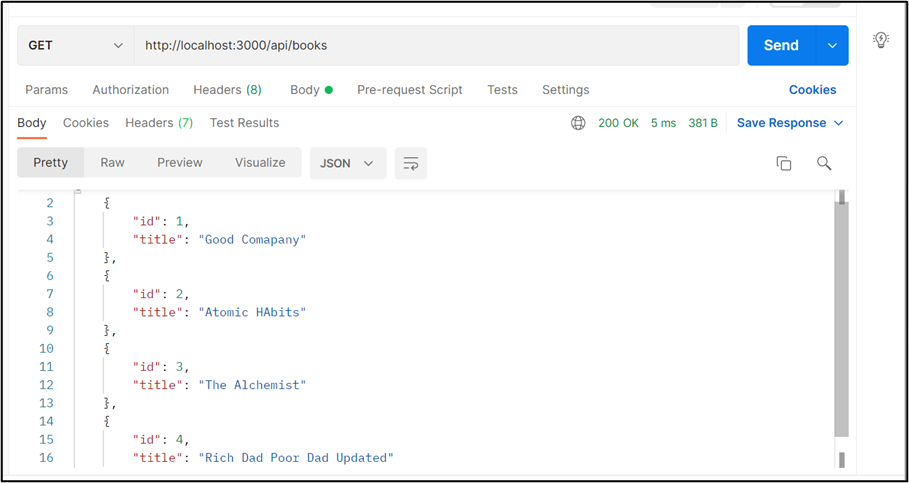Viewport: 909px width, 483px height.
Task: Click "Rich Dad Poor Dad Updated" value
Action: click(x=296, y=457)
